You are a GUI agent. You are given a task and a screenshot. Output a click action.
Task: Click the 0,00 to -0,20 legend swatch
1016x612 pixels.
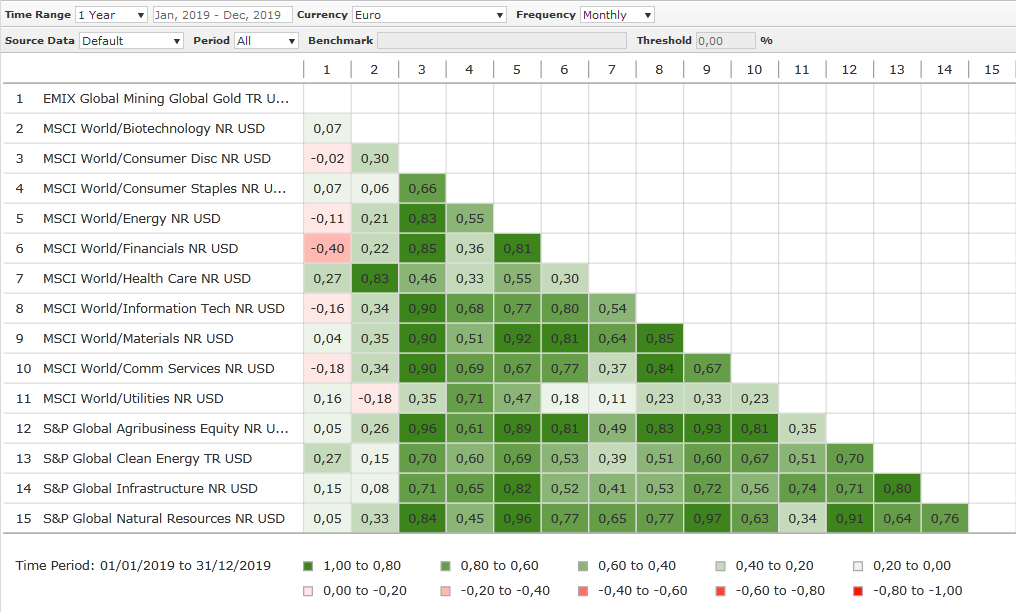pos(308,591)
